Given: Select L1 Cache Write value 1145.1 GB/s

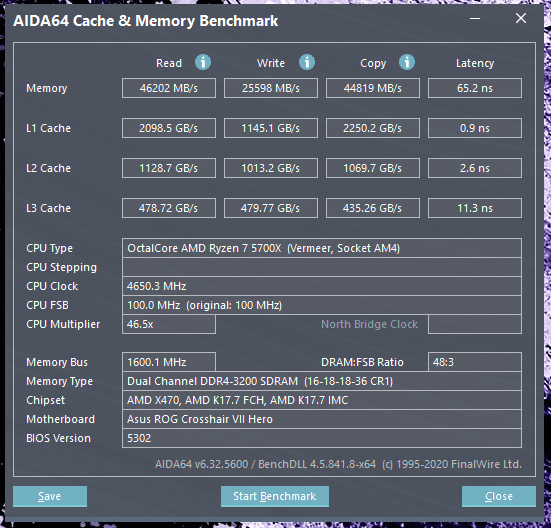Looking at the screenshot, I should [271, 128].
